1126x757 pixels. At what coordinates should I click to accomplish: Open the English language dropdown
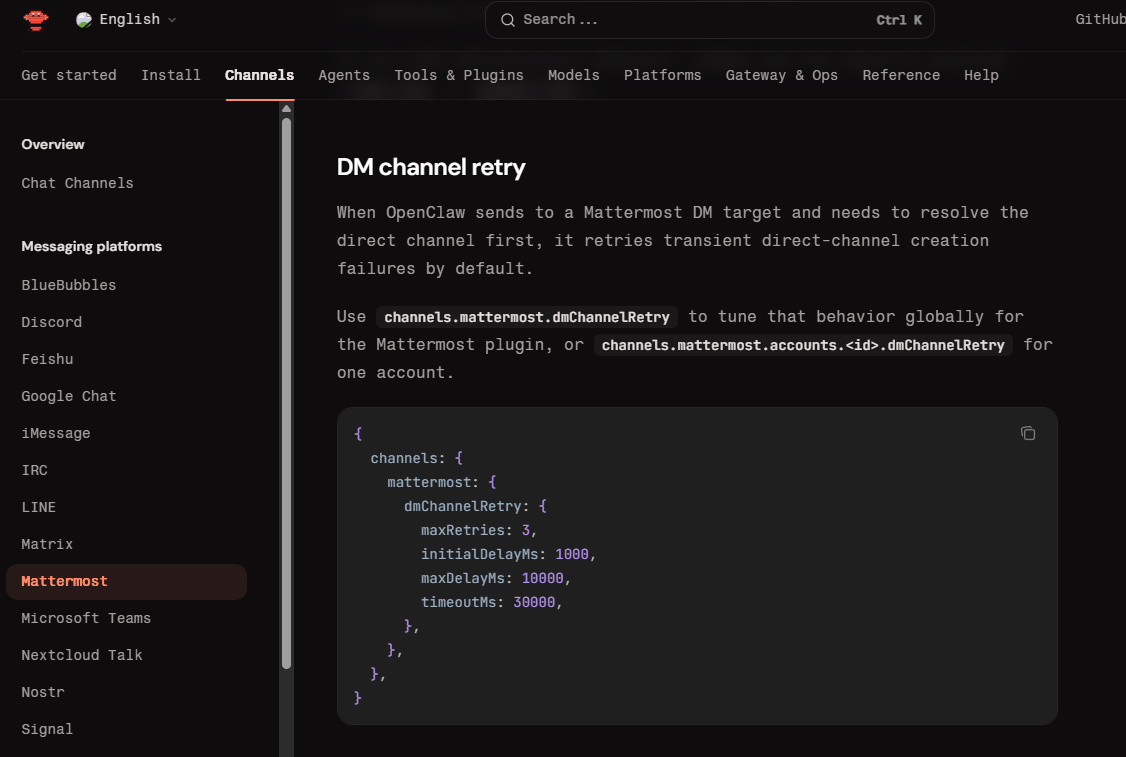tap(126, 19)
